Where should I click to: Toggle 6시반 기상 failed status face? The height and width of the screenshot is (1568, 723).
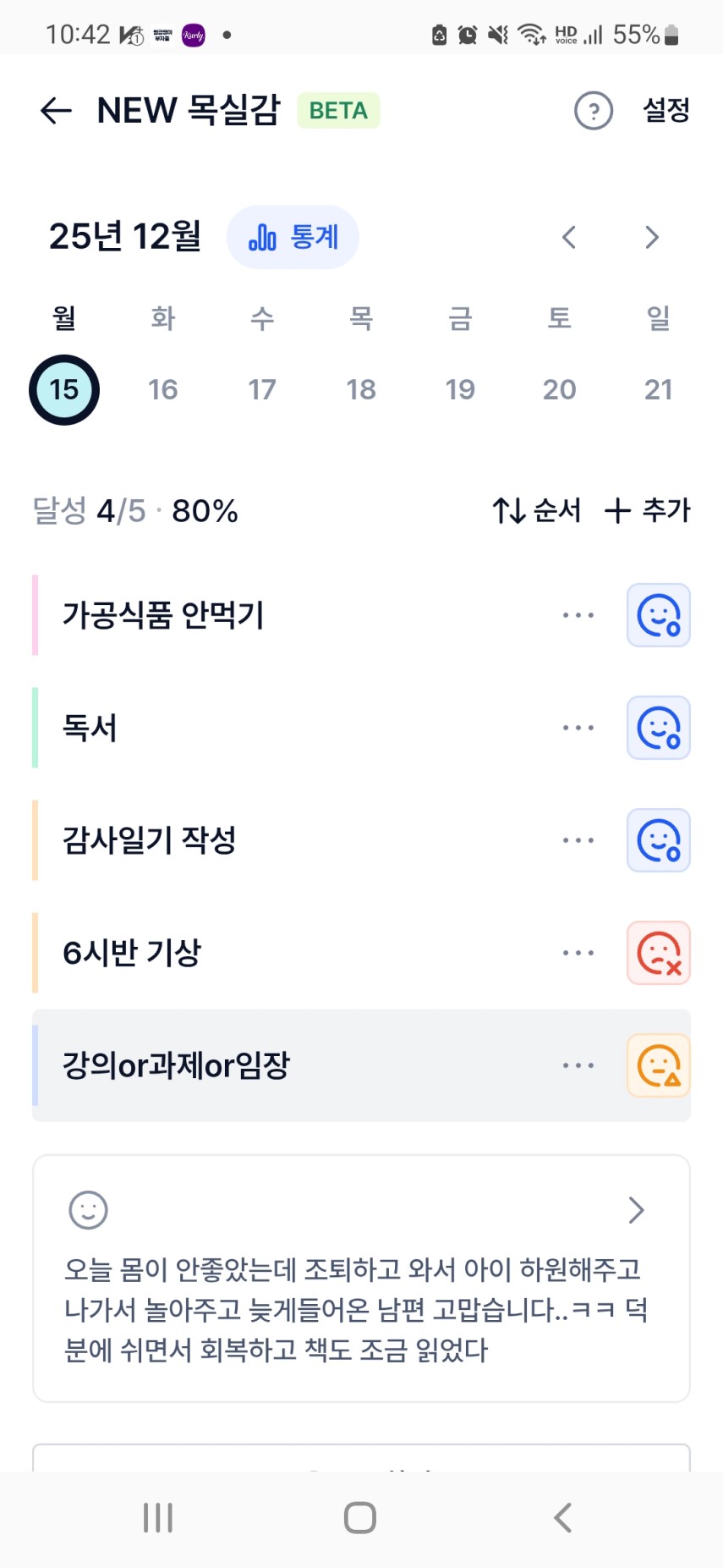tap(658, 953)
